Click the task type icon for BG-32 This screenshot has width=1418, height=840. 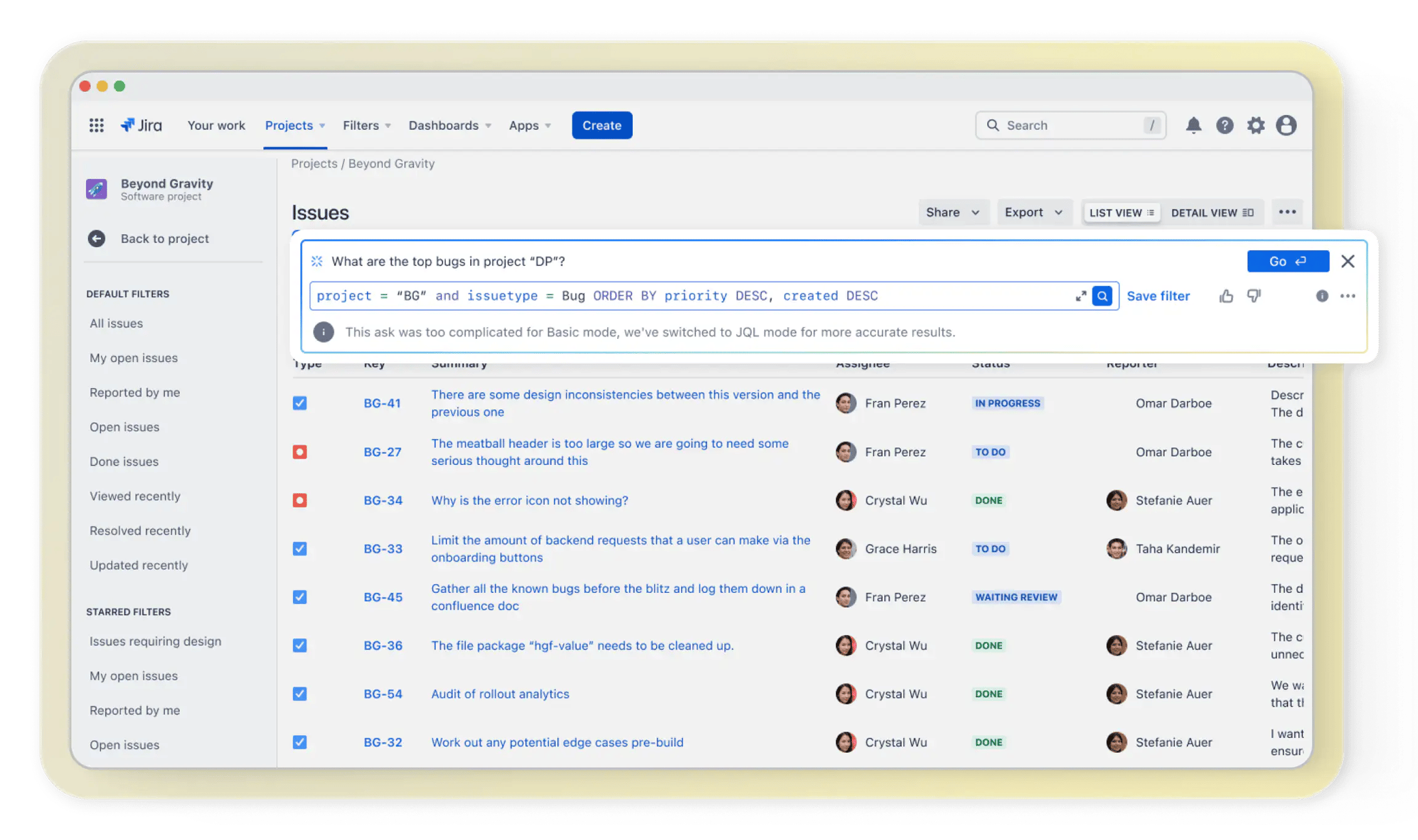[x=300, y=742]
